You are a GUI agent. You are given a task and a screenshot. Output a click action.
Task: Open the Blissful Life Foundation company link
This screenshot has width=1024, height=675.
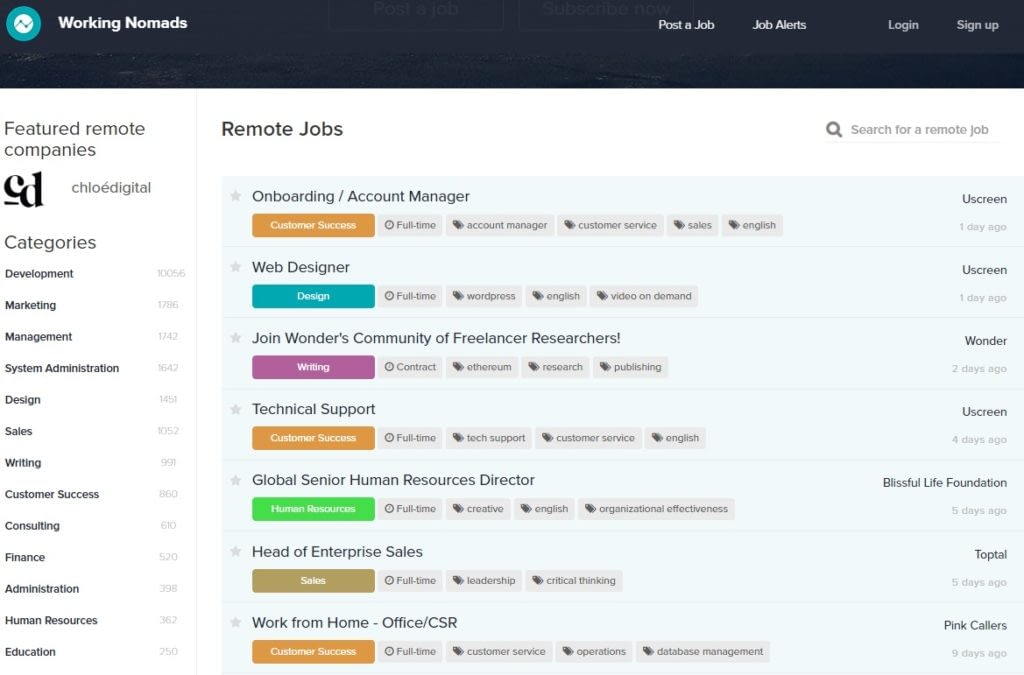coord(944,482)
